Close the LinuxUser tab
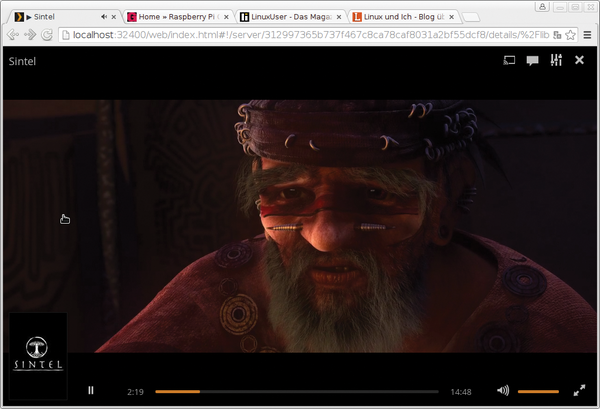 tap(339, 17)
